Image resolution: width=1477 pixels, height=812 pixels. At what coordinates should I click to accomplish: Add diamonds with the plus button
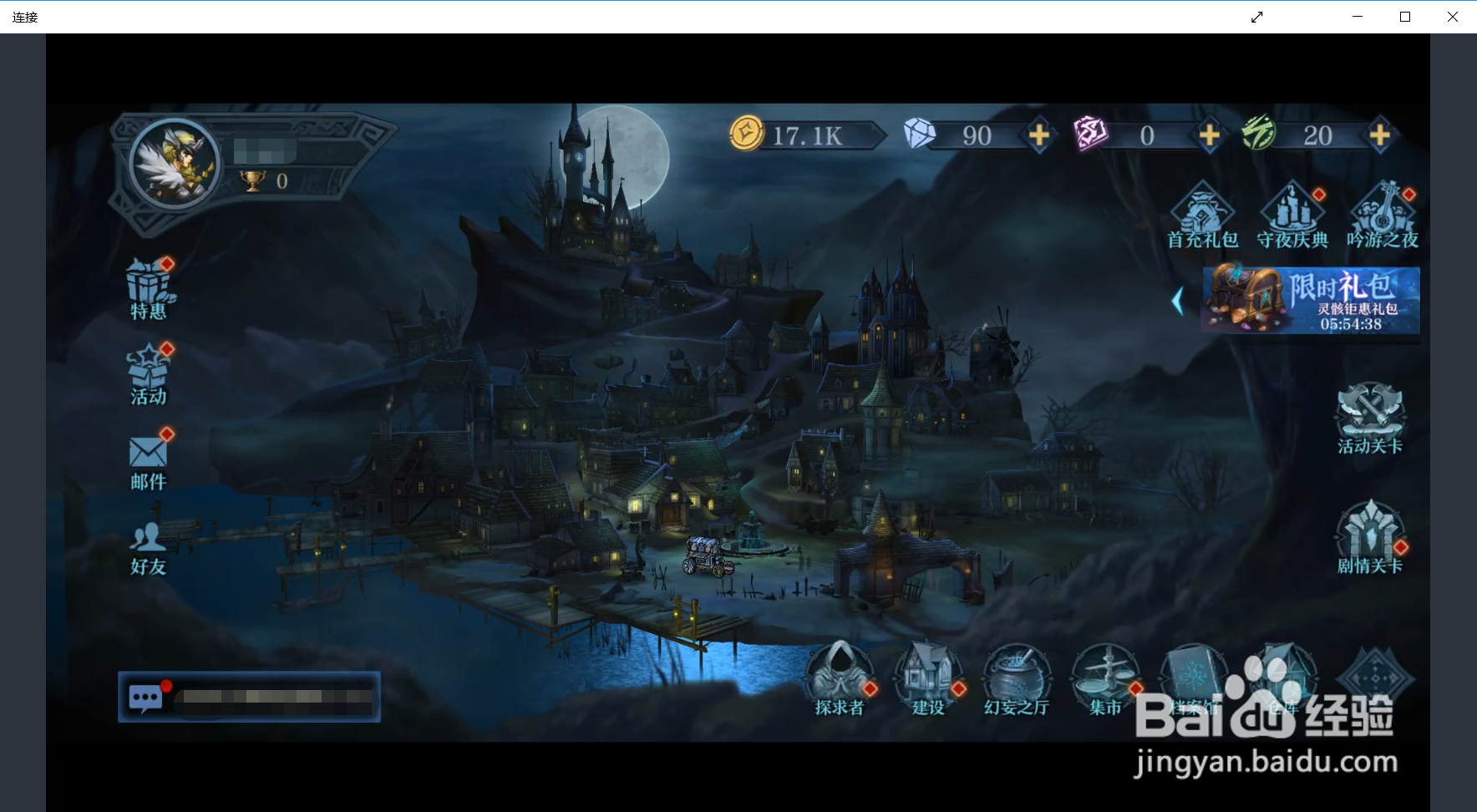[1038, 134]
